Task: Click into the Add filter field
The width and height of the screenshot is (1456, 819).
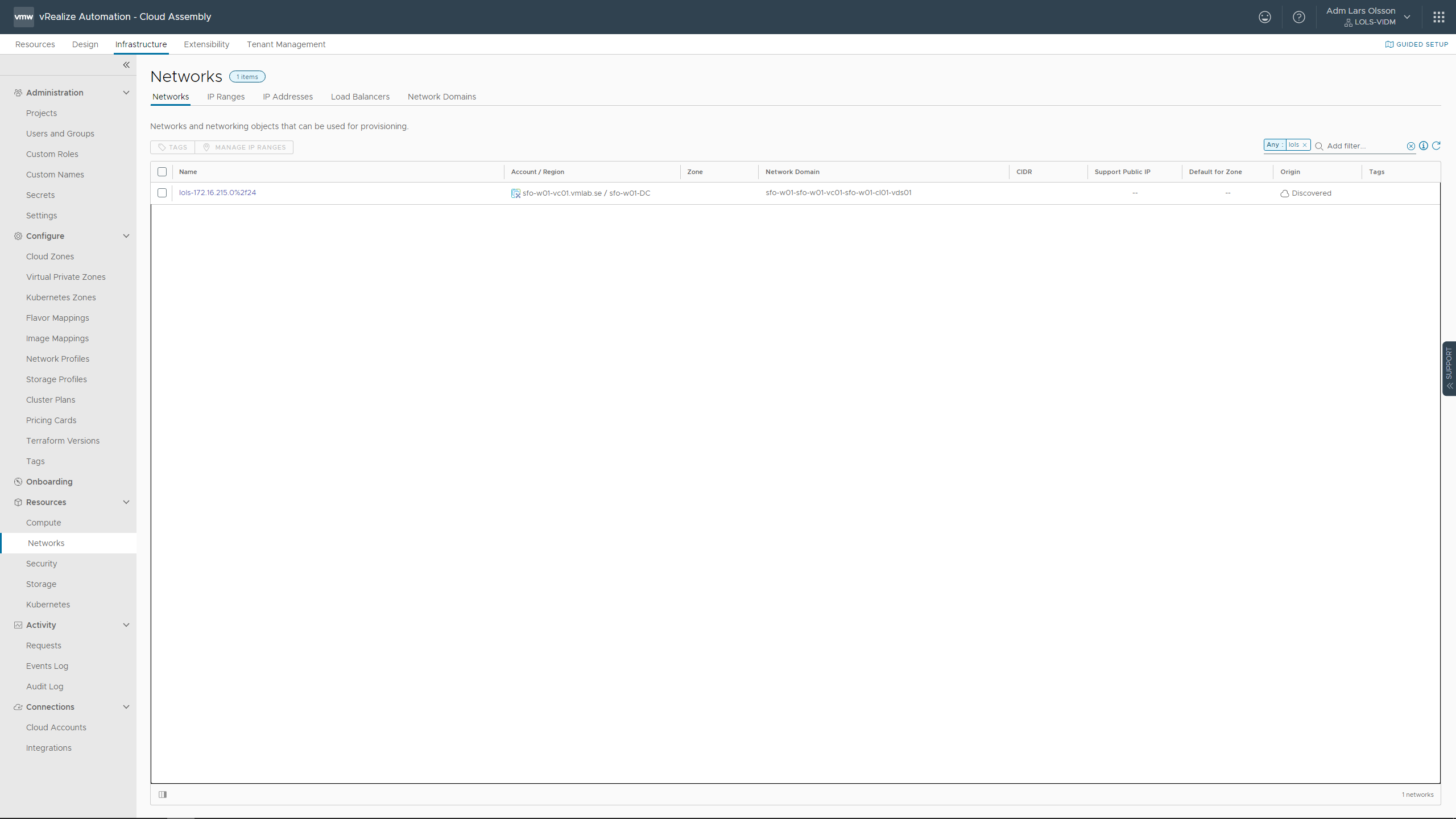Action: click(1366, 146)
